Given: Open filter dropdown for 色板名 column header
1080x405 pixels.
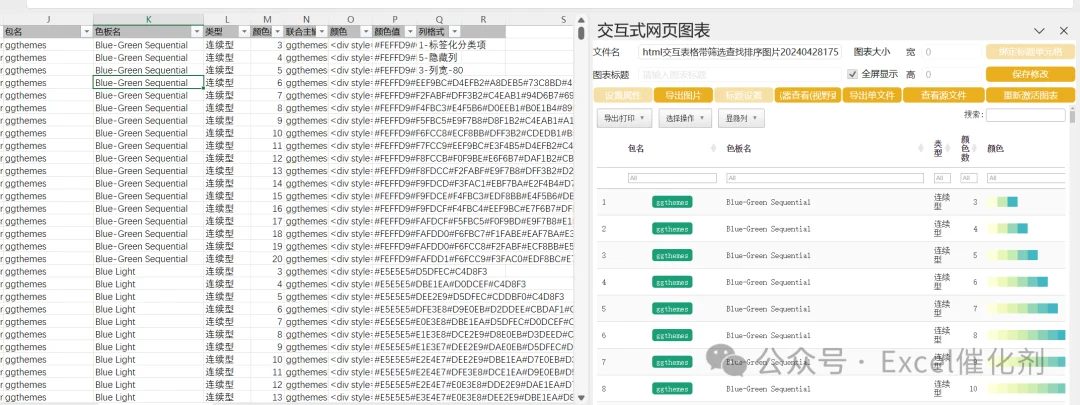Looking at the screenshot, I should (x=197, y=32).
